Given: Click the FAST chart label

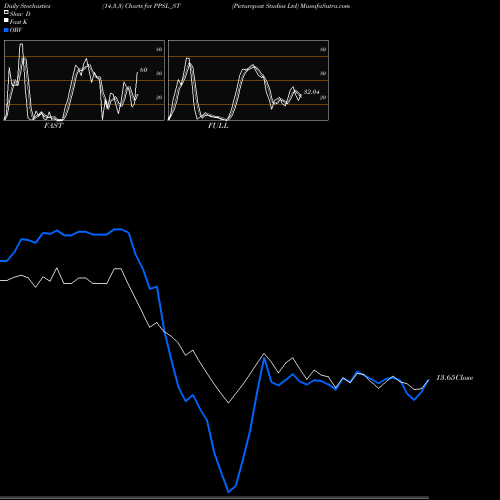Looking at the screenshot, I should click(x=53, y=126).
